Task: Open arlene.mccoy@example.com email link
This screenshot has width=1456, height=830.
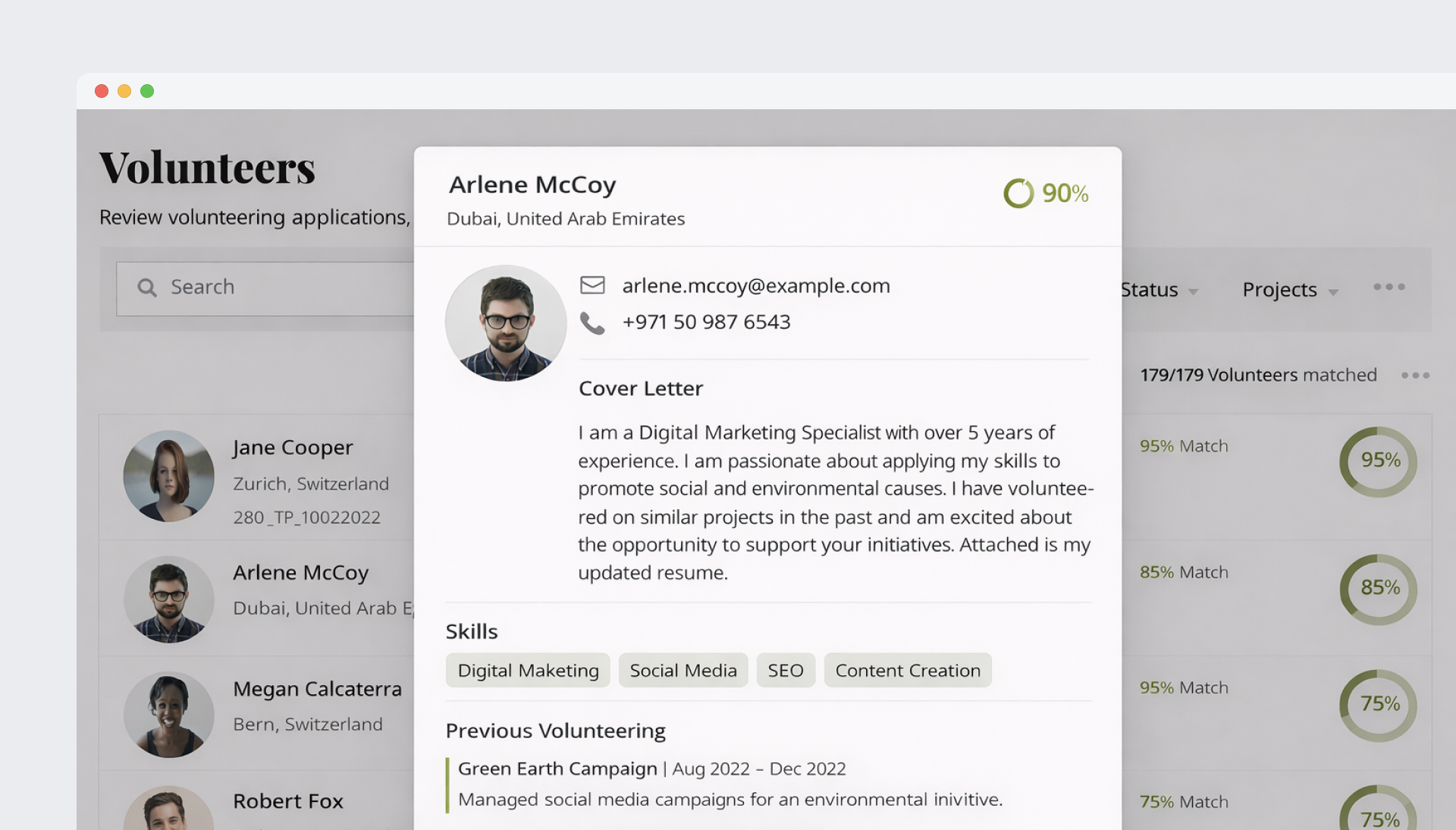Action: (x=755, y=286)
